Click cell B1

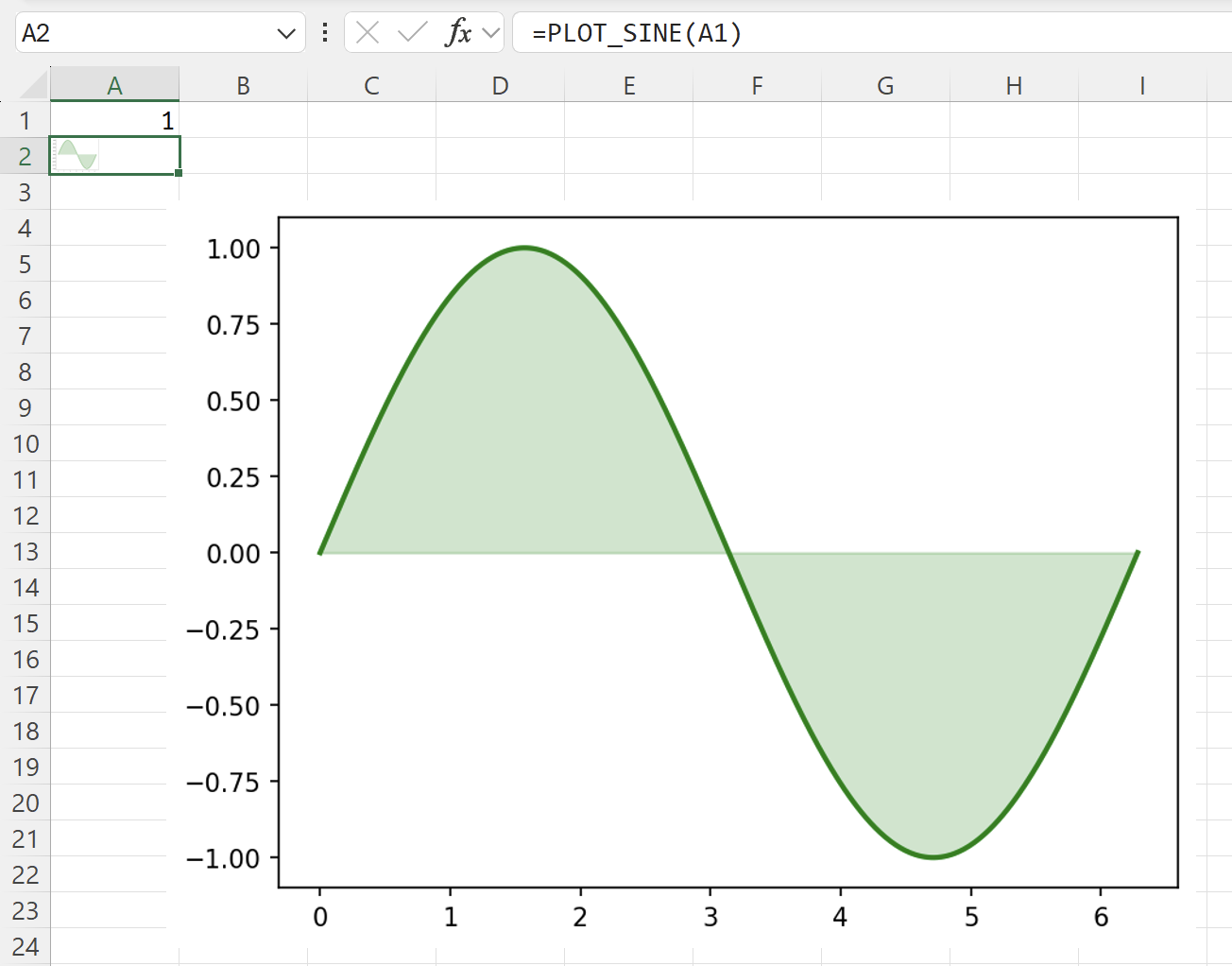(243, 120)
